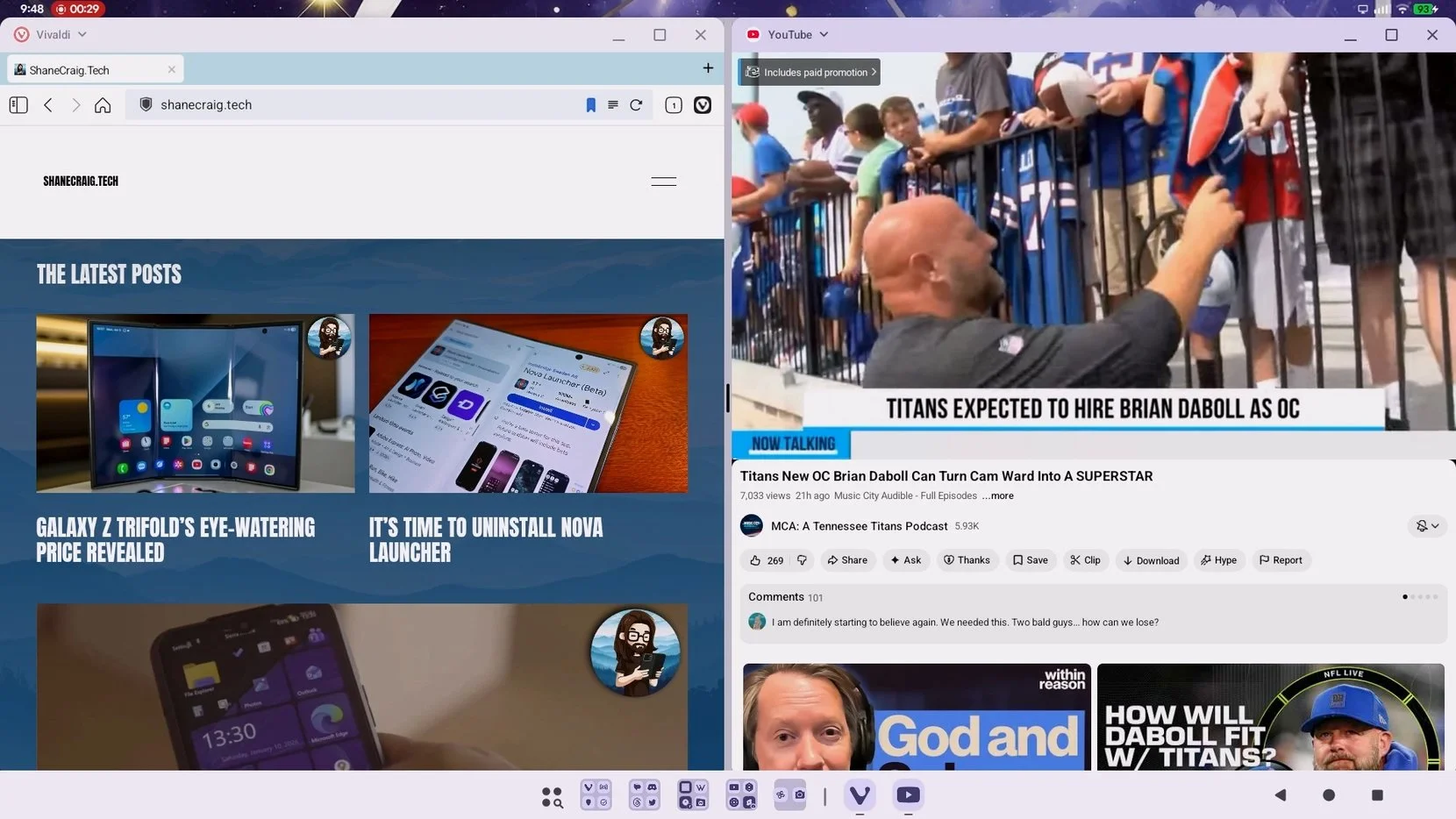Switch to YouTube in taskbar
This screenshot has height=819, width=1456.
pyautogui.click(x=908, y=795)
